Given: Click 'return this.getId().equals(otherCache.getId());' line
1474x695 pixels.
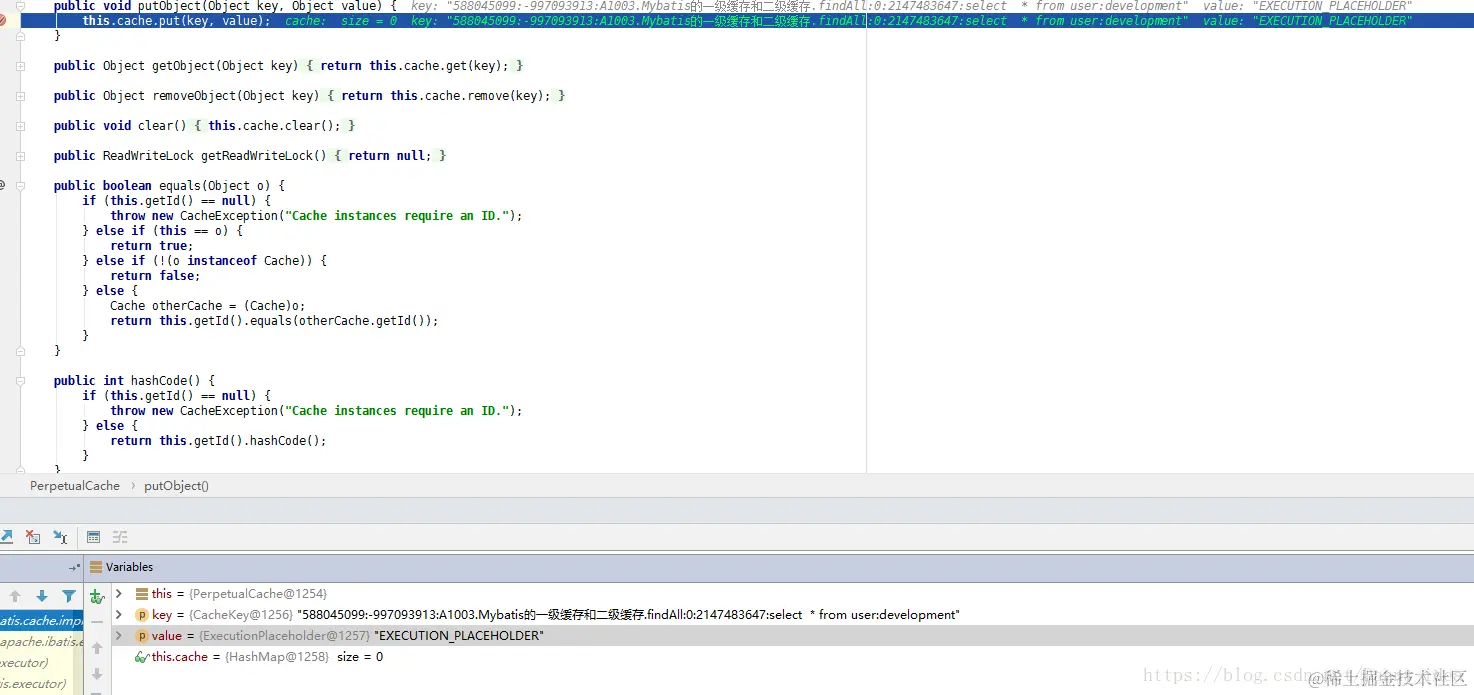Looking at the screenshot, I should click(x=274, y=320).
